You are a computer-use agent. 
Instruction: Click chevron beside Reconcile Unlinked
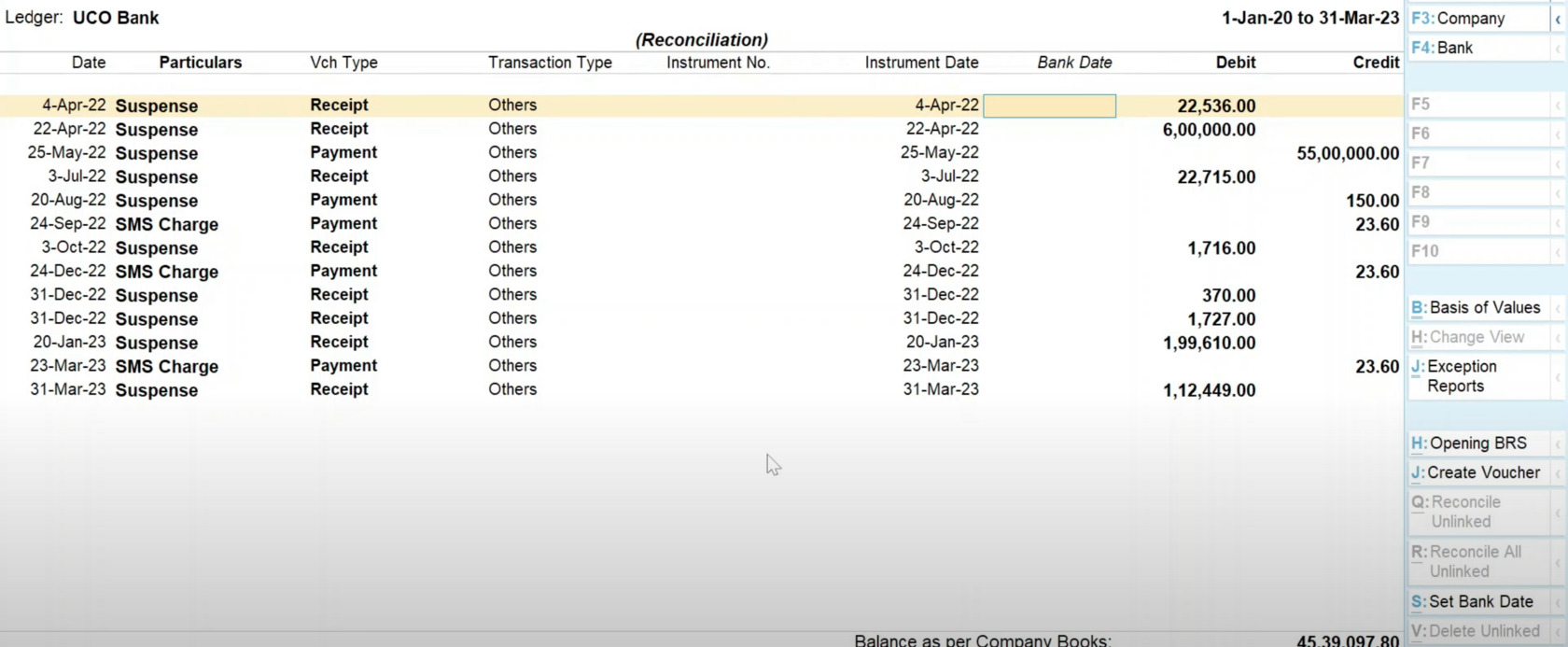(1558, 513)
